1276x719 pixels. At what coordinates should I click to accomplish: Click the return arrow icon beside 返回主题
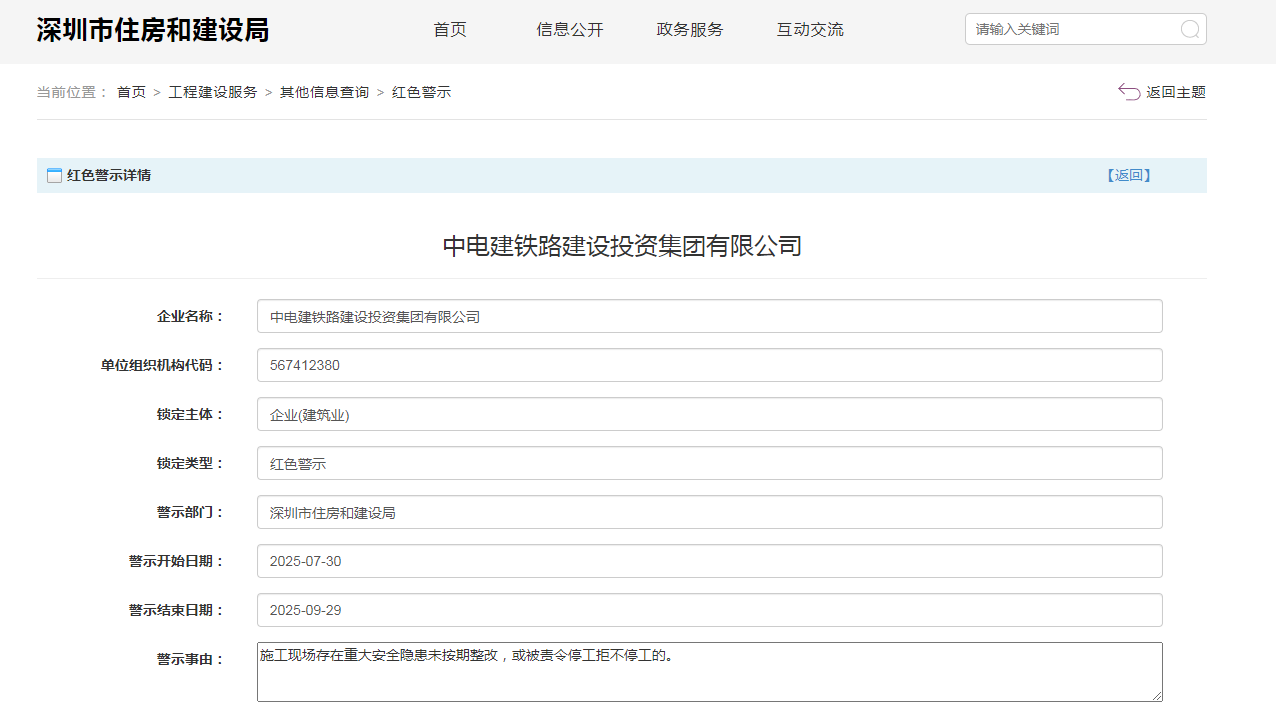pyautogui.click(x=1129, y=92)
